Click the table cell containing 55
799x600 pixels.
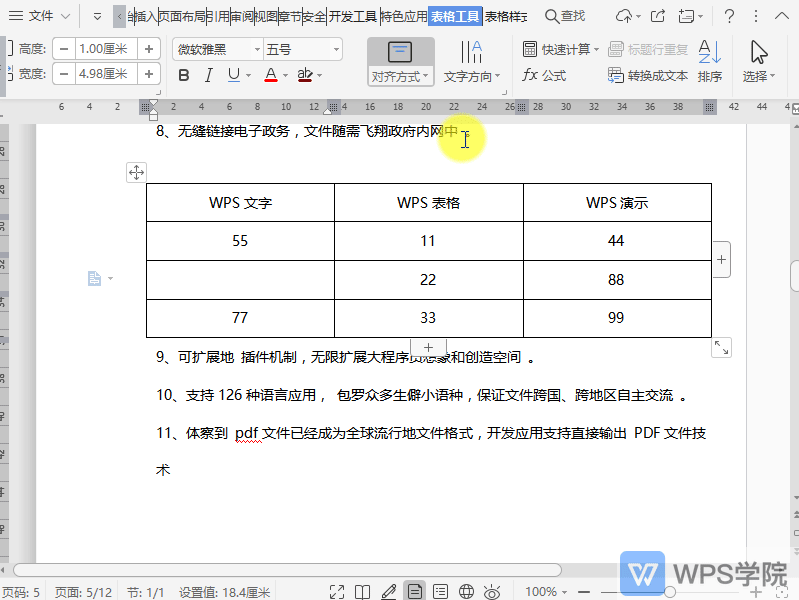click(x=241, y=241)
